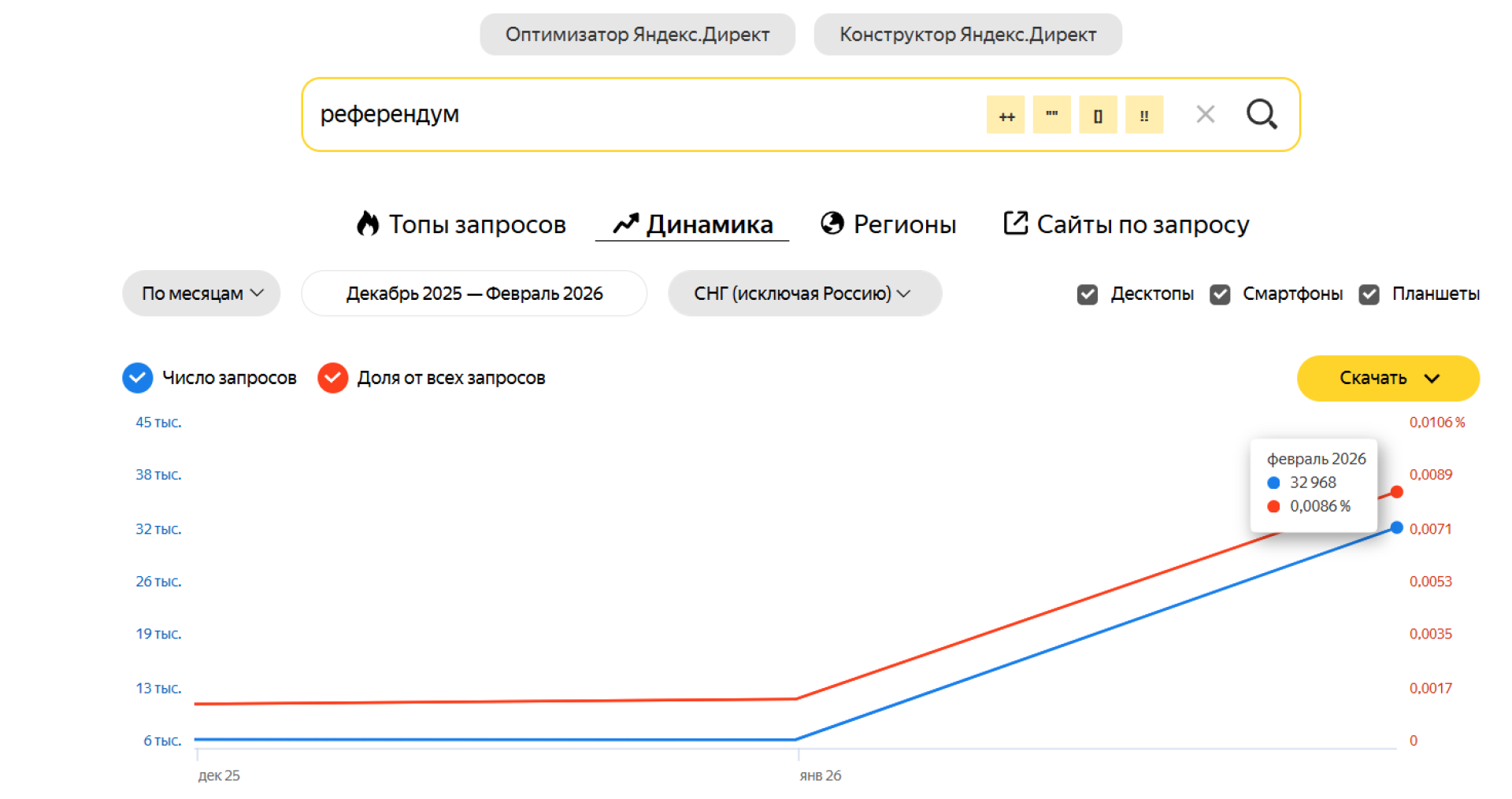Open Конструктор Яндекс.Директ
The image size is (1512, 799).
967,35
